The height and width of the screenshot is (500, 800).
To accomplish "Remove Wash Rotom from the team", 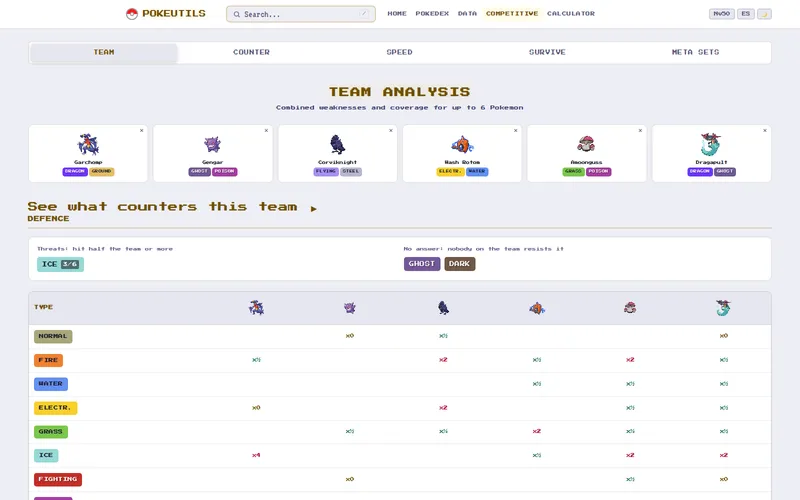I will [x=515, y=131].
